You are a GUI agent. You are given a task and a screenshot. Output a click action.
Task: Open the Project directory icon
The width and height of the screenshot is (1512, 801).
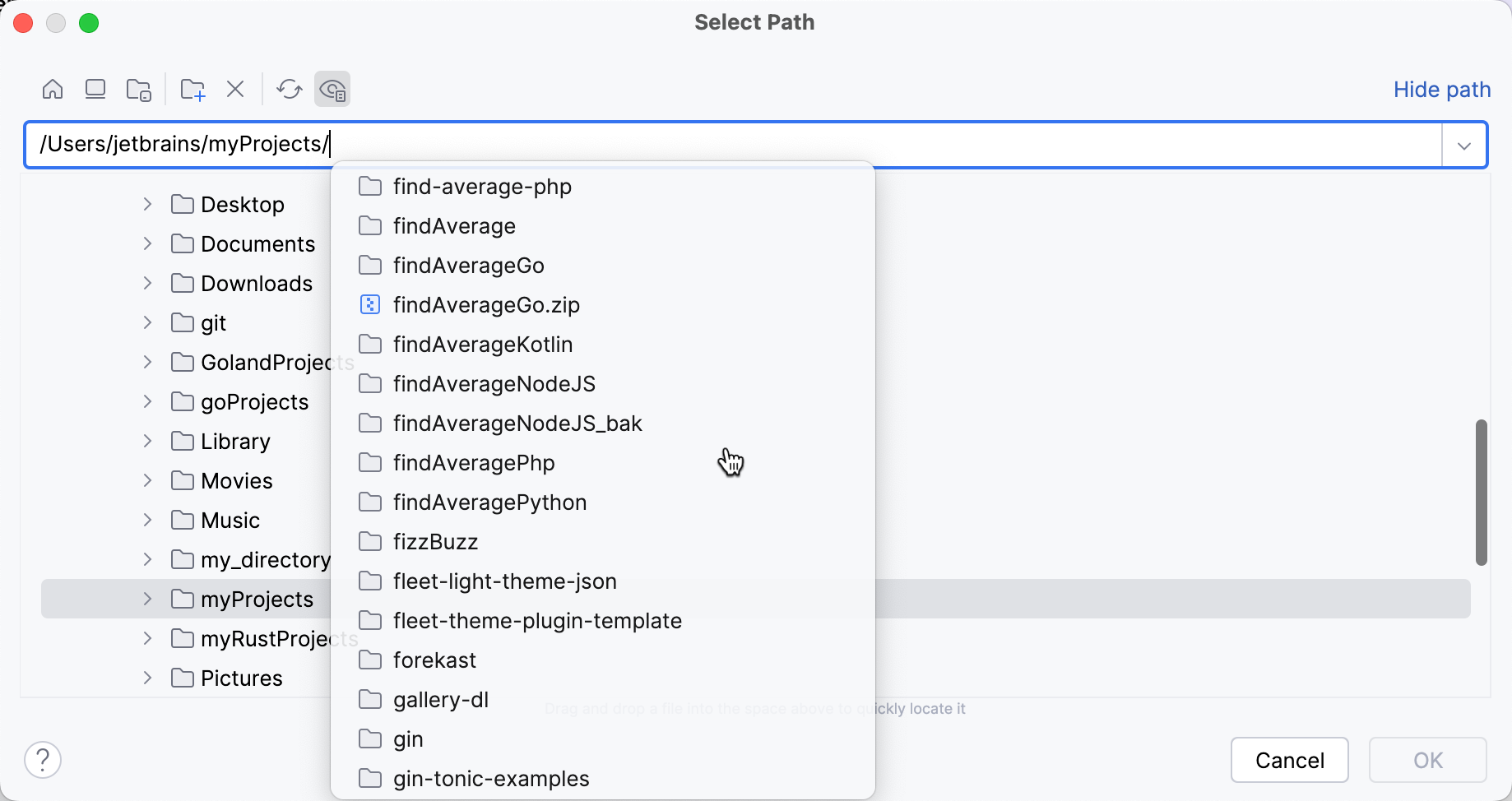click(138, 88)
